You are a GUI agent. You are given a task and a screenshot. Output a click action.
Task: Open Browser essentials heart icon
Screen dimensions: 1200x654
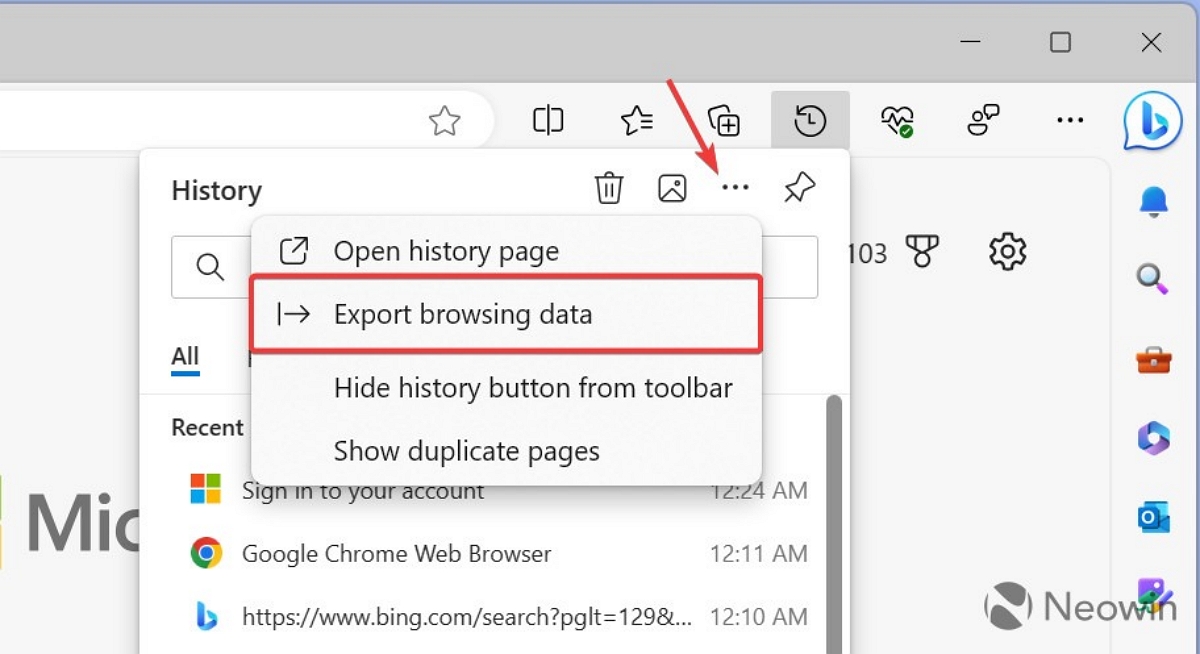(x=896, y=121)
